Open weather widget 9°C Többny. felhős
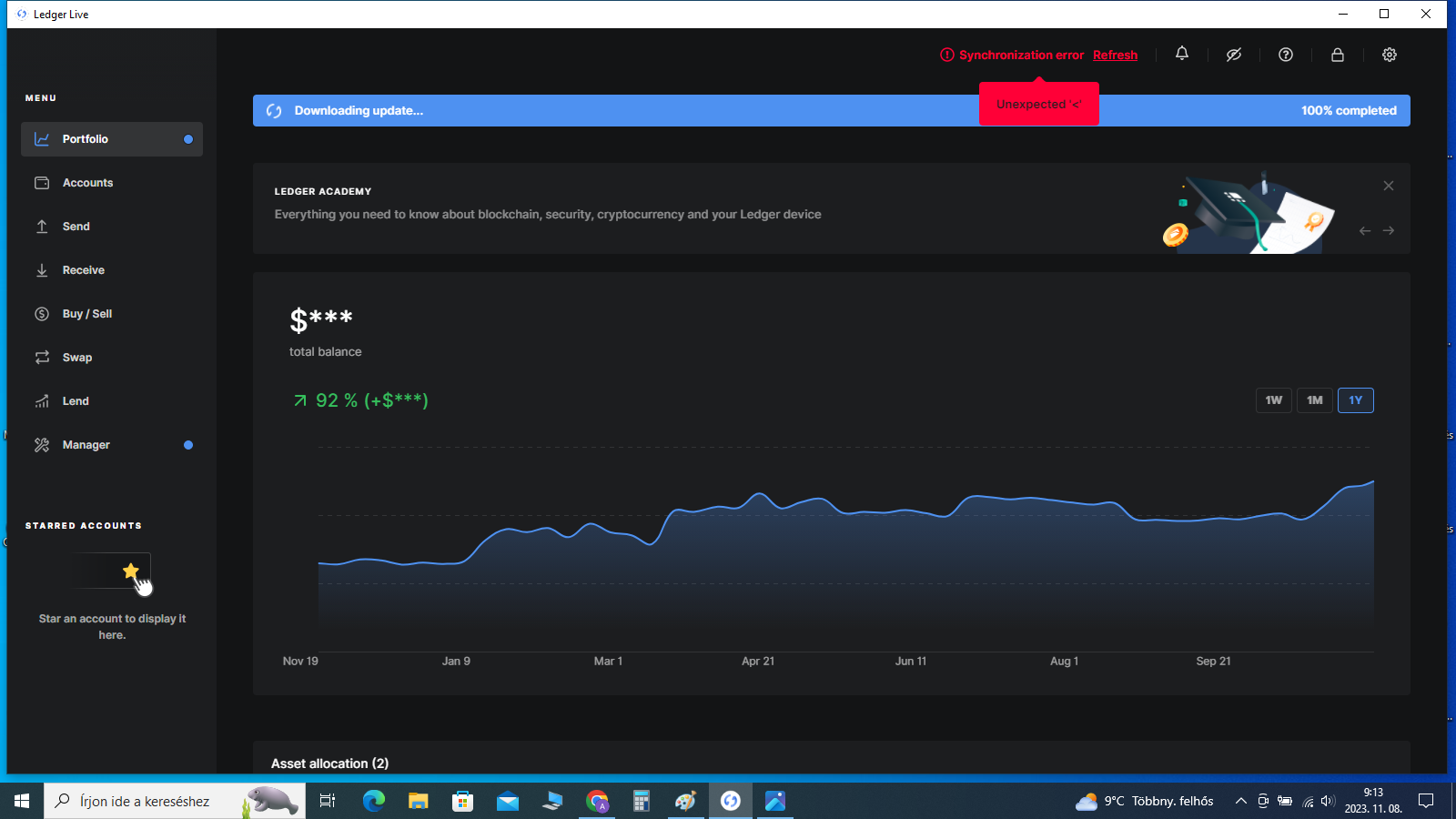1456x819 pixels. (1145, 801)
